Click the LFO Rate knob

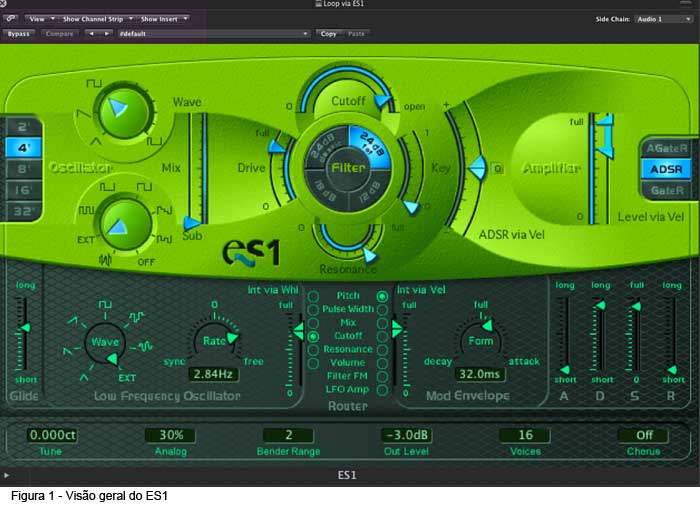coord(213,340)
